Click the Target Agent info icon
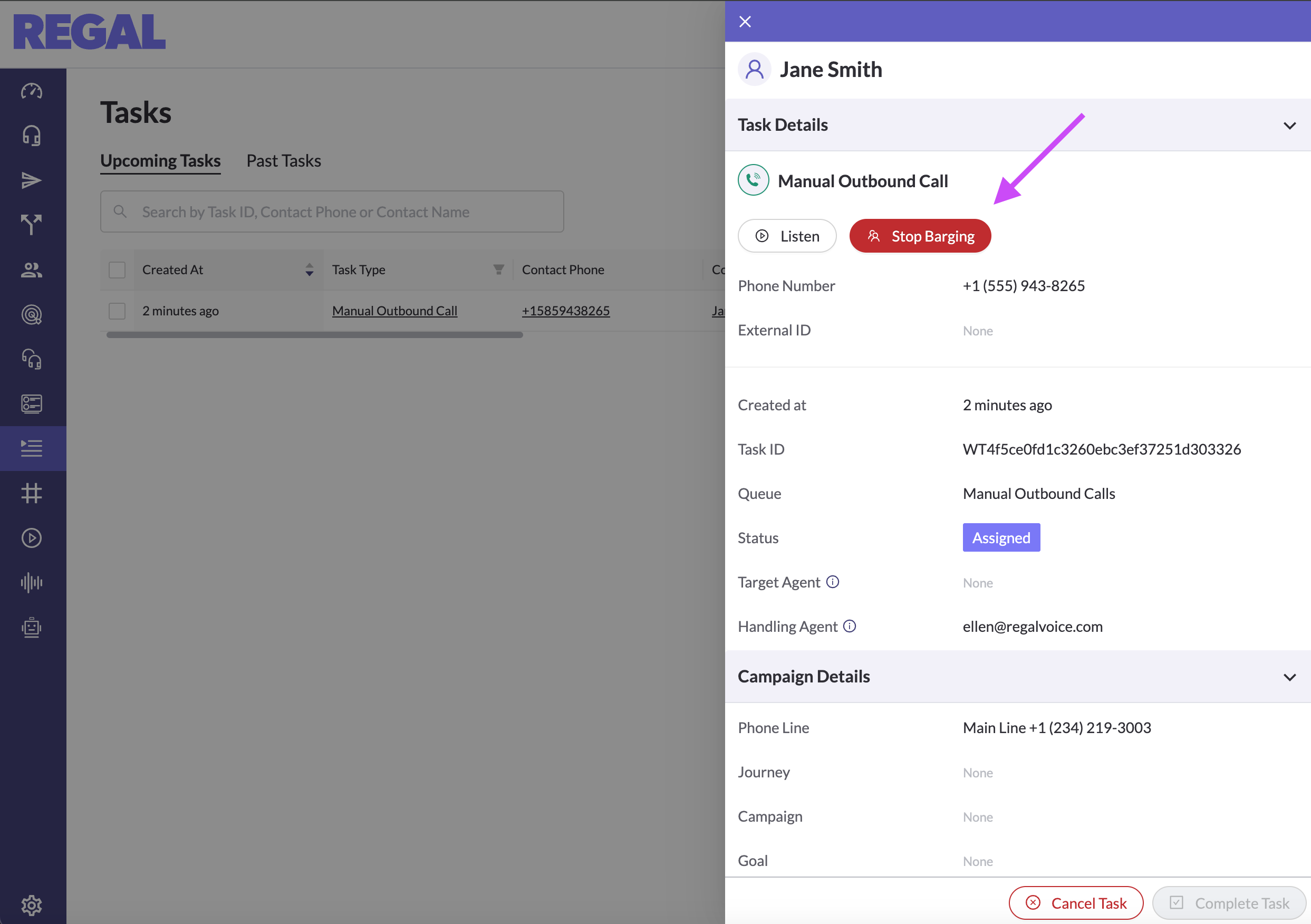This screenshot has width=1311, height=924. point(833,582)
